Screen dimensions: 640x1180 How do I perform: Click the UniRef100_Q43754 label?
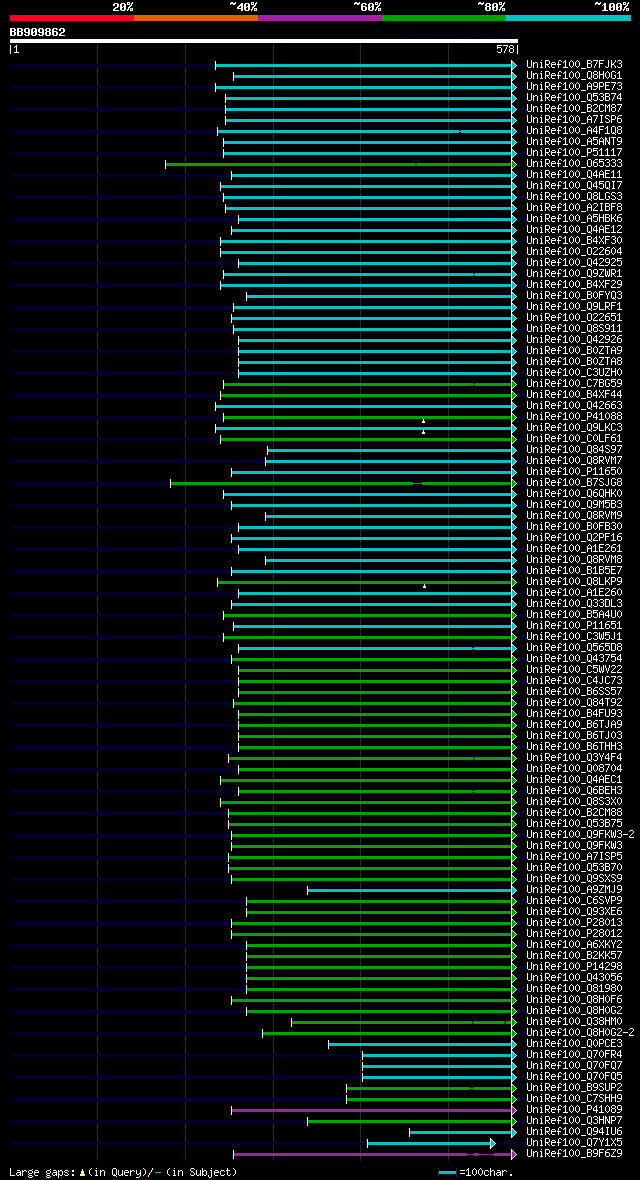coord(574,658)
